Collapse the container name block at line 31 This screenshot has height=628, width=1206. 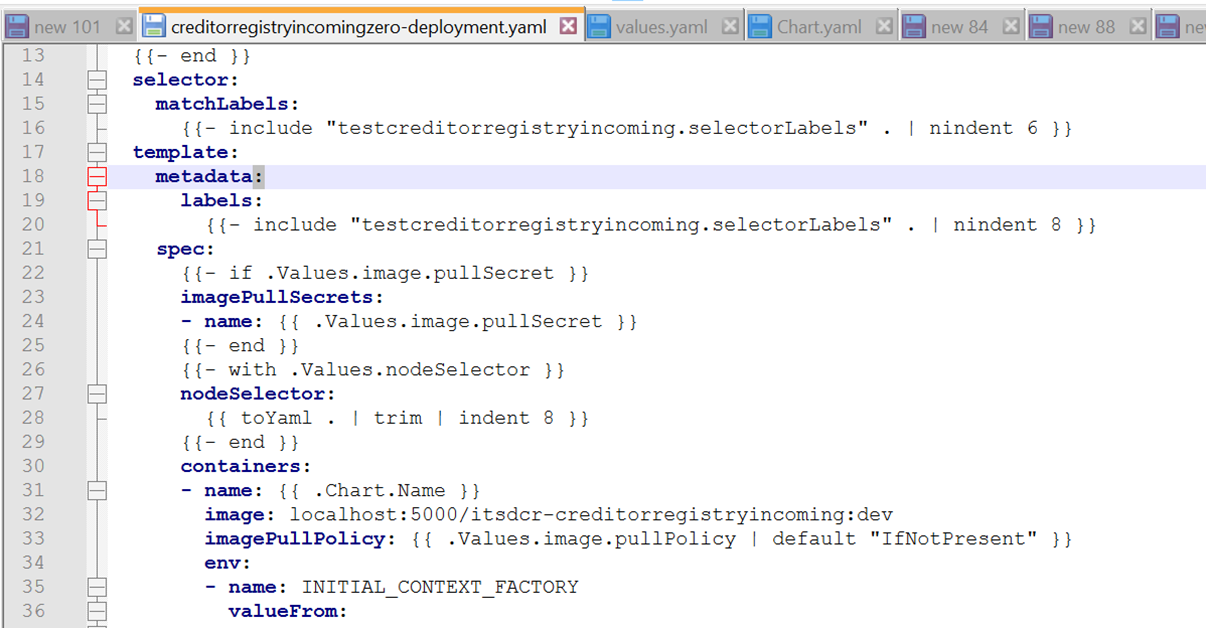pos(96,491)
